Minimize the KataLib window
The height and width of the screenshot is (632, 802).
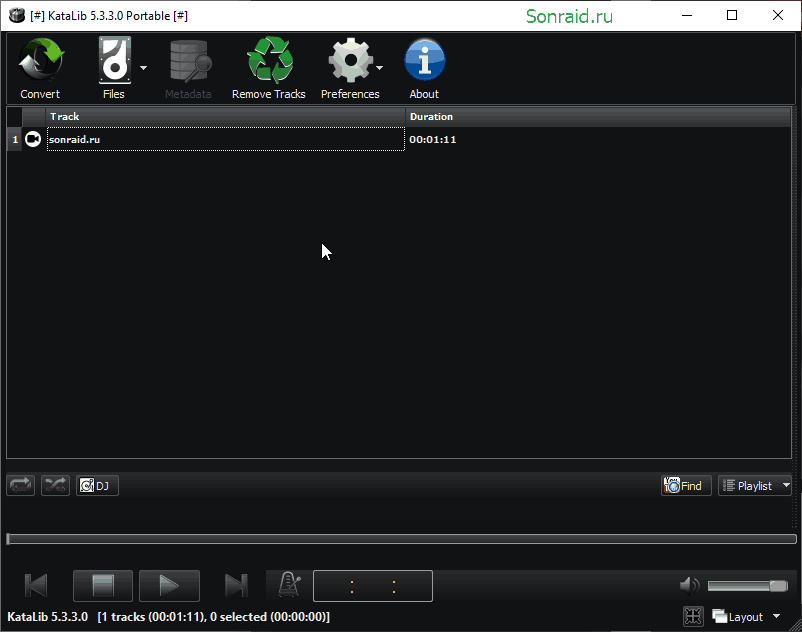point(687,15)
